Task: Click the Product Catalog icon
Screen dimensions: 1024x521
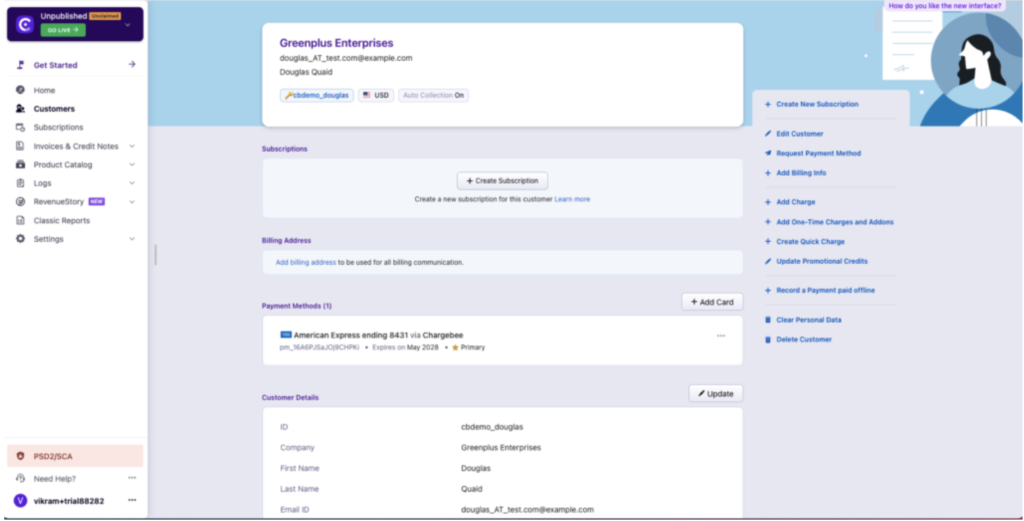Action: pos(20,165)
